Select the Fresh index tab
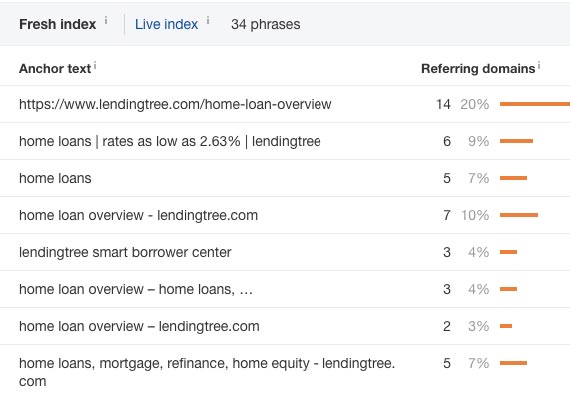This screenshot has height=398, width=570. click(x=57, y=24)
